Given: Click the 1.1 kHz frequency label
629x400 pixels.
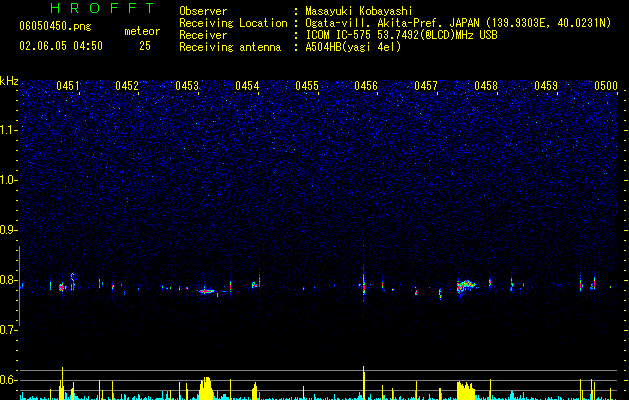Looking at the screenshot, I should click(8, 130).
